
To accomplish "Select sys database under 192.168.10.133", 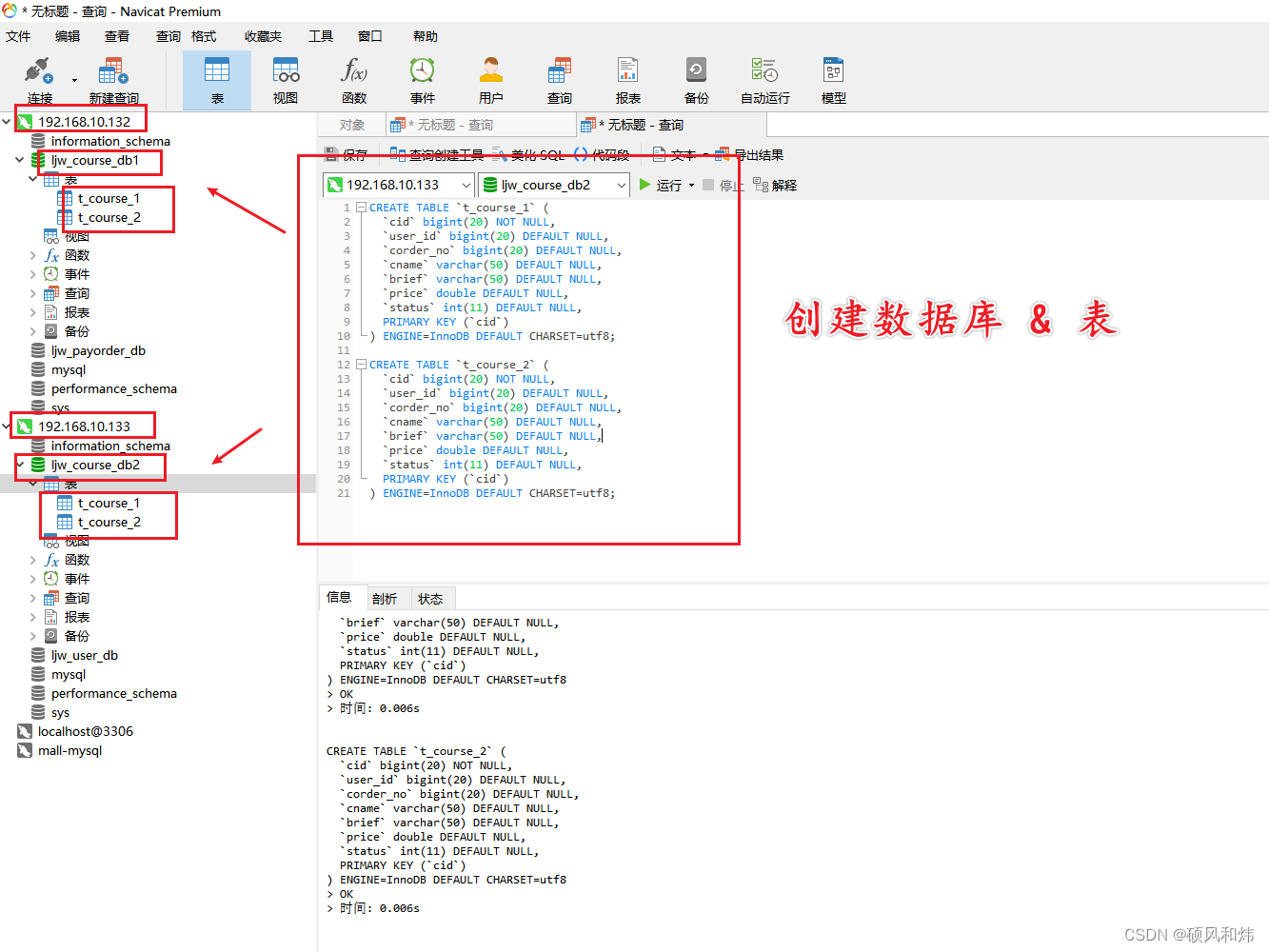I will tap(60, 712).
